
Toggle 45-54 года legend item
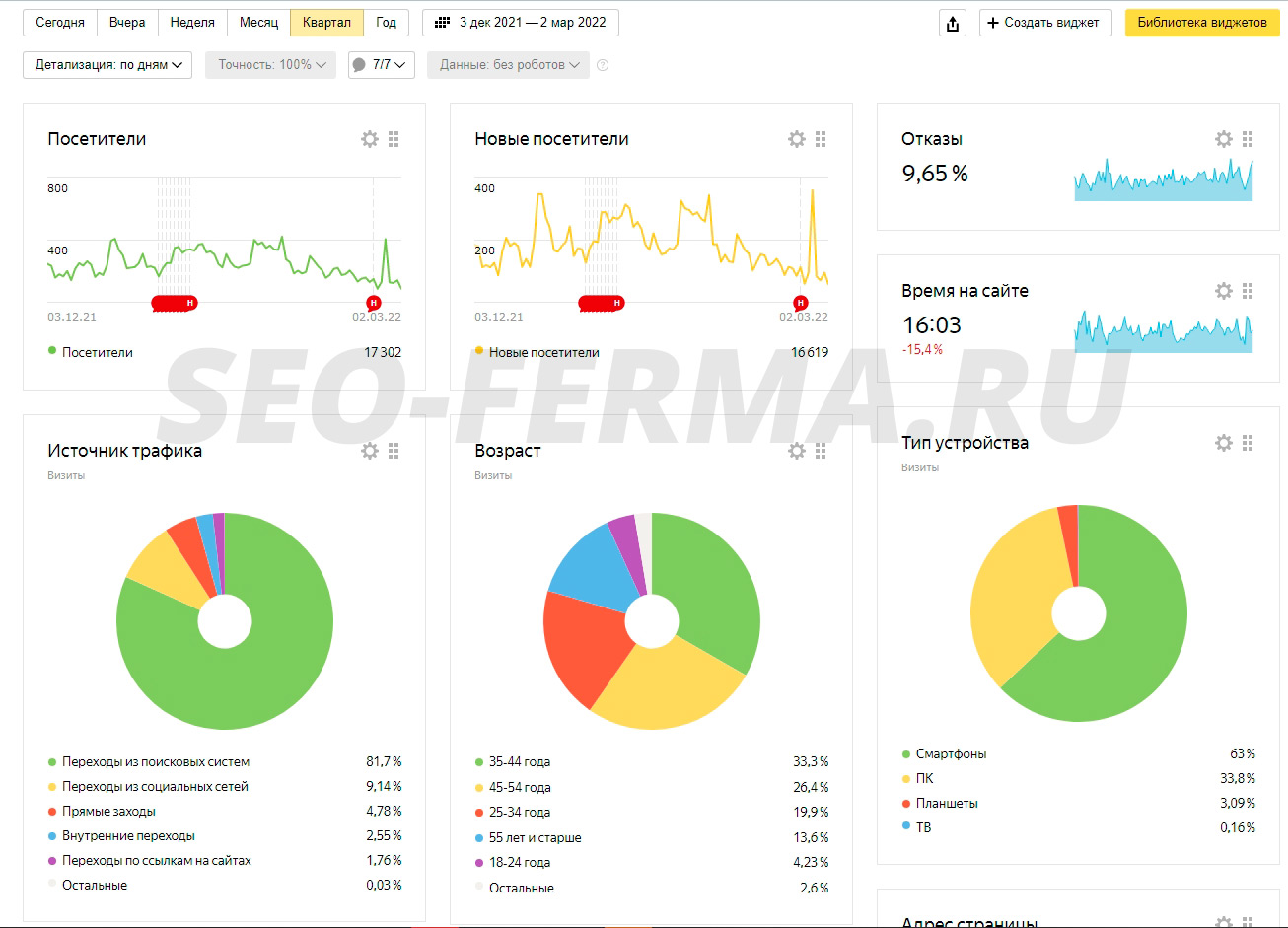[x=512, y=788]
